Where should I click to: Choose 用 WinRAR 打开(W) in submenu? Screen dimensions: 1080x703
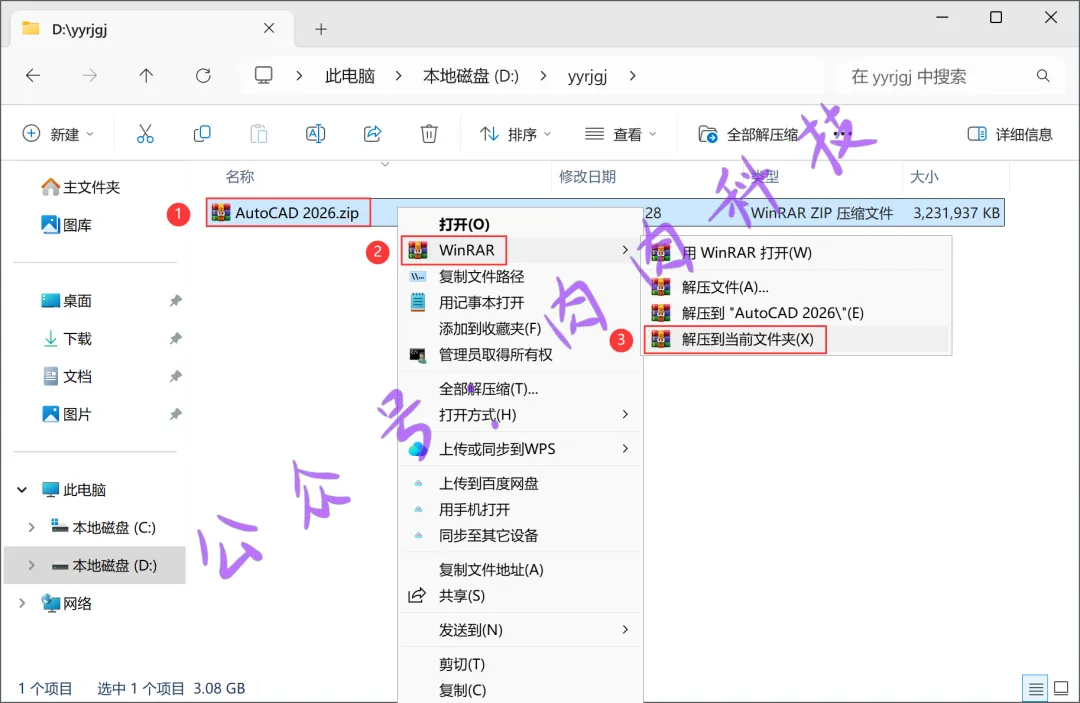tap(796, 253)
